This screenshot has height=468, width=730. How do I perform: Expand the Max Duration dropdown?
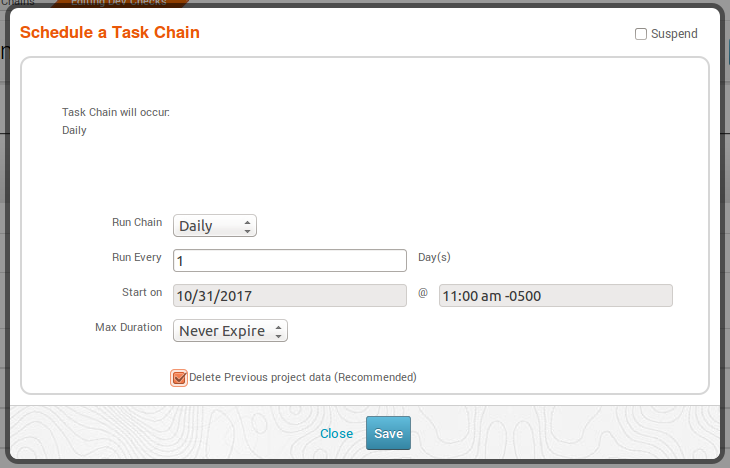tap(231, 330)
